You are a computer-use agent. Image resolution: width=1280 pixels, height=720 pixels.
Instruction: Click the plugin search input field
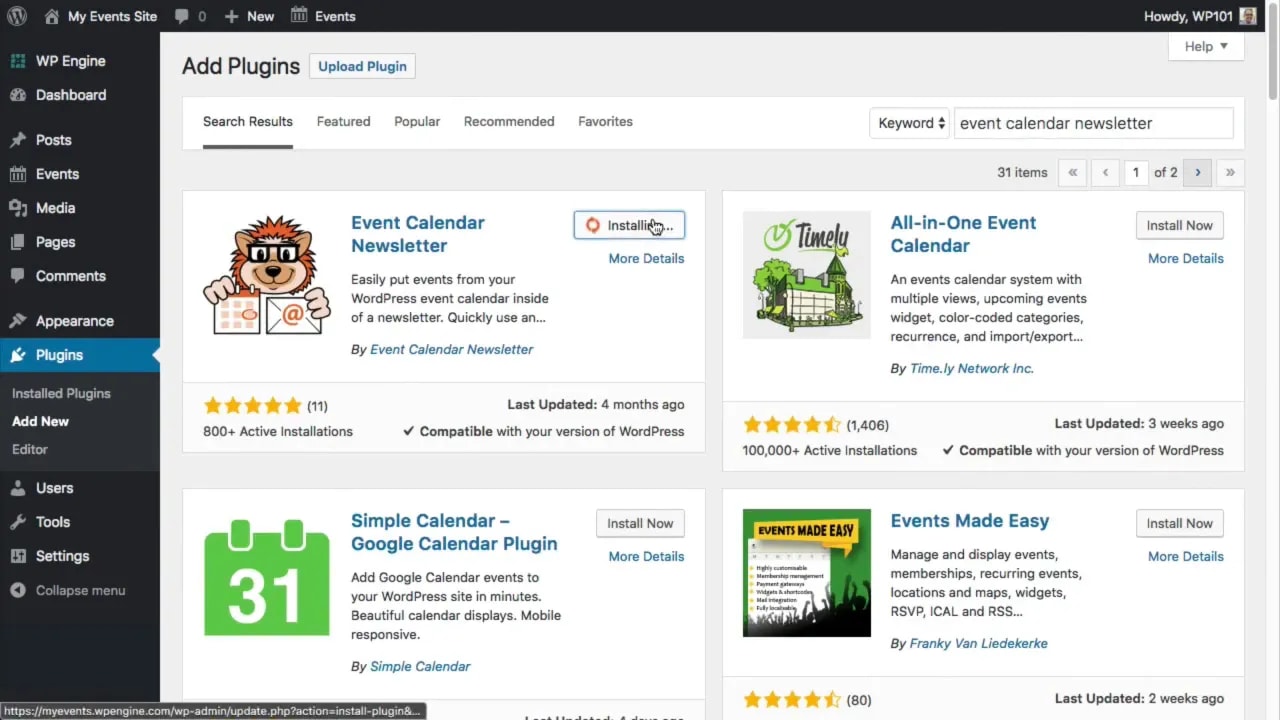1094,123
